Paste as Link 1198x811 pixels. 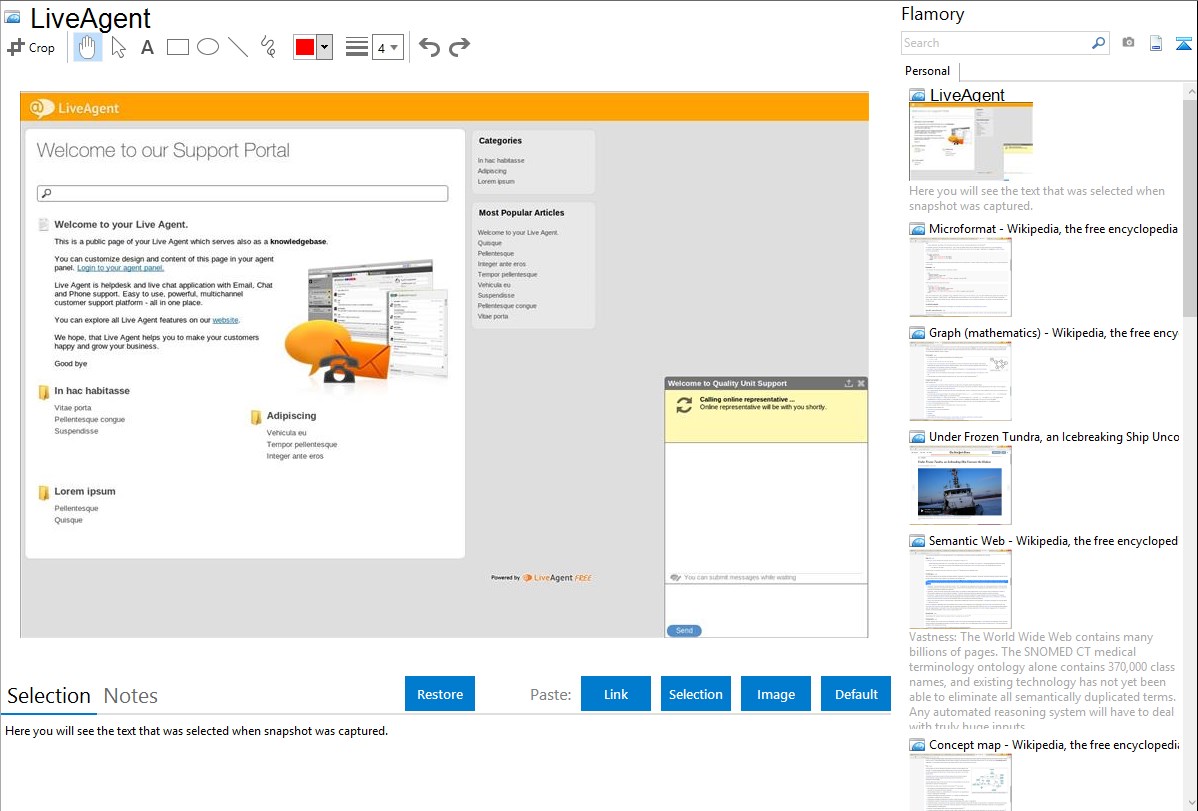pyautogui.click(x=616, y=693)
